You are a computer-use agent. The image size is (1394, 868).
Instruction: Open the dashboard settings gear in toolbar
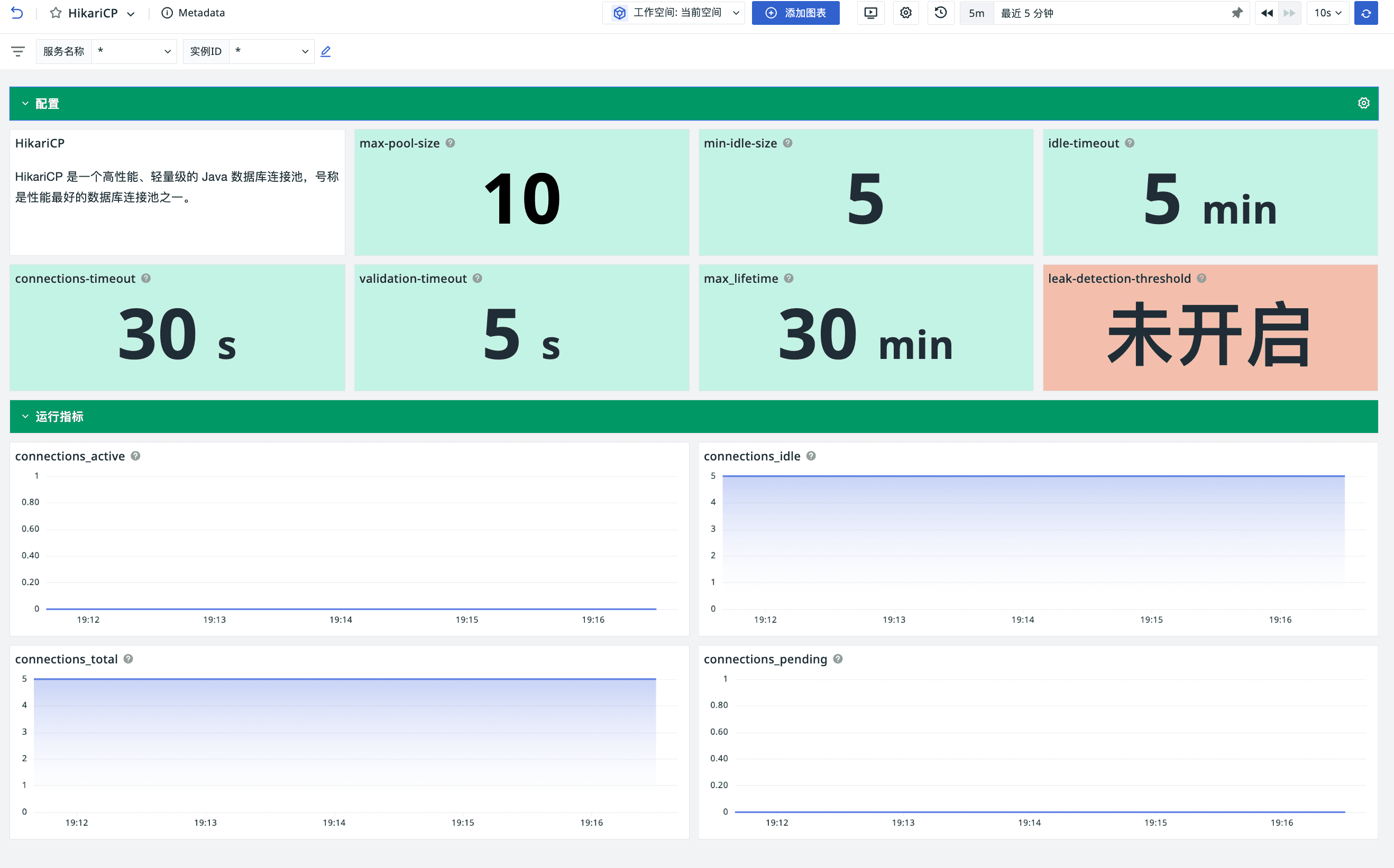905,13
